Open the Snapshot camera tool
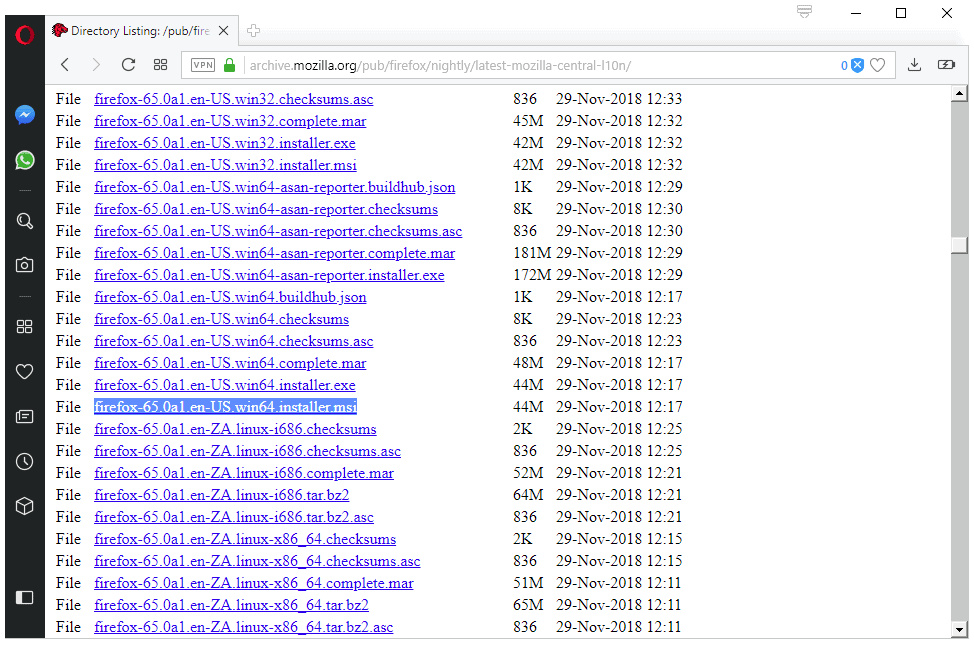This screenshot has height=645, width=974. [x=25, y=265]
